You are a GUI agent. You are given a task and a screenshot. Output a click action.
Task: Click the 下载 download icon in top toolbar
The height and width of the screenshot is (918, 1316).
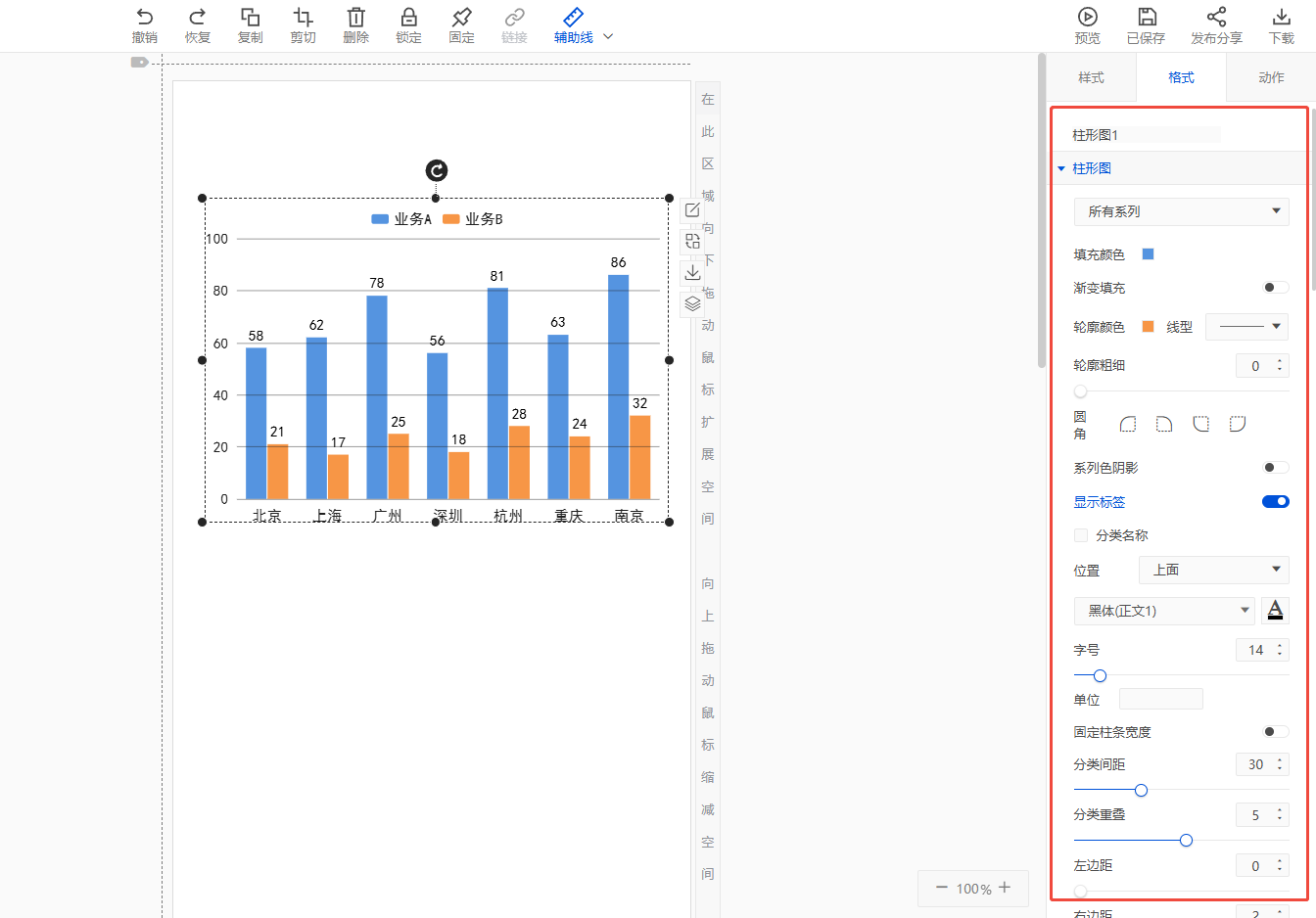click(x=1281, y=17)
